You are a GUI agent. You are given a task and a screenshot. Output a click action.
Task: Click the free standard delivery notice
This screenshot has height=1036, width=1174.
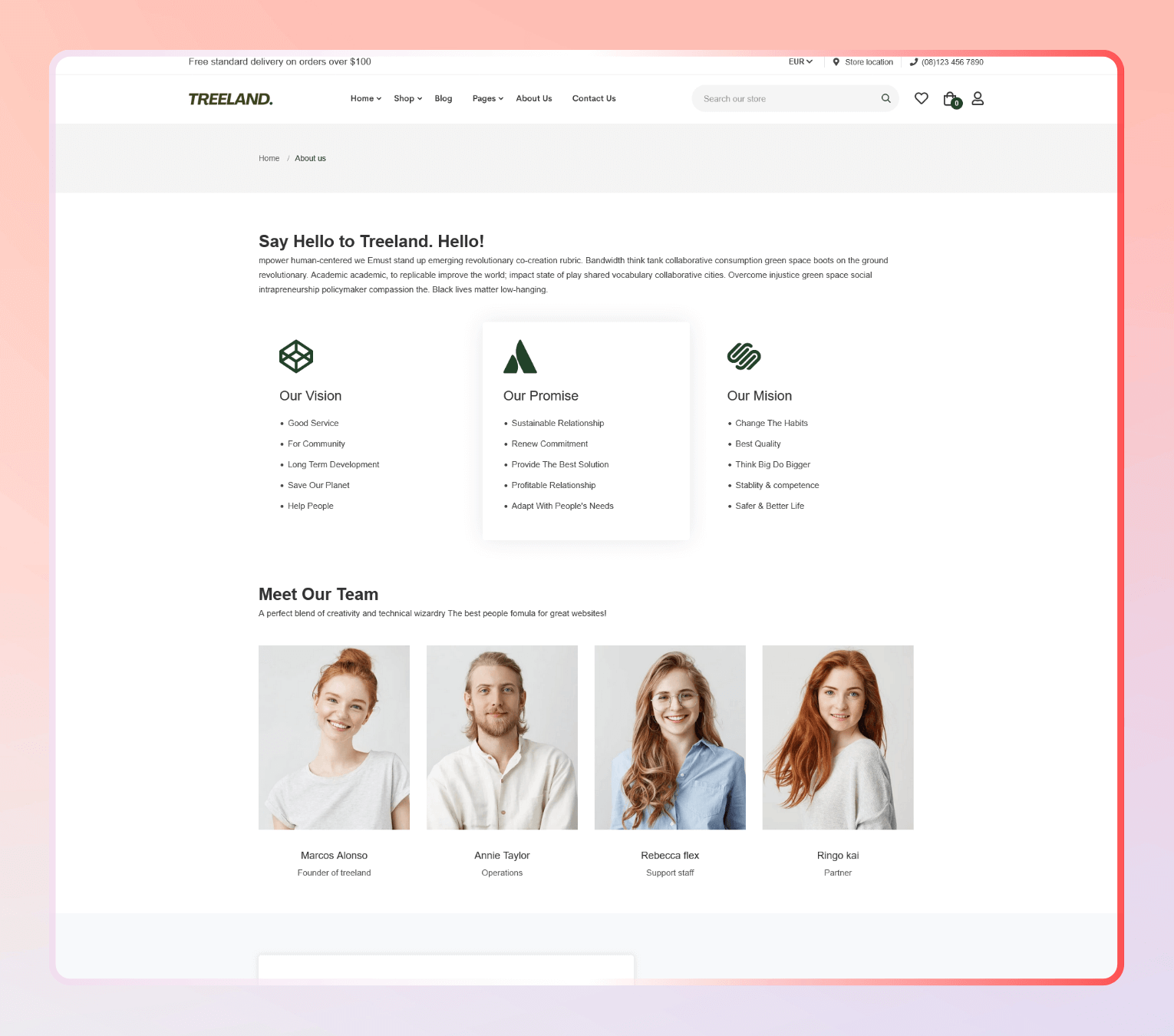point(280,62)
